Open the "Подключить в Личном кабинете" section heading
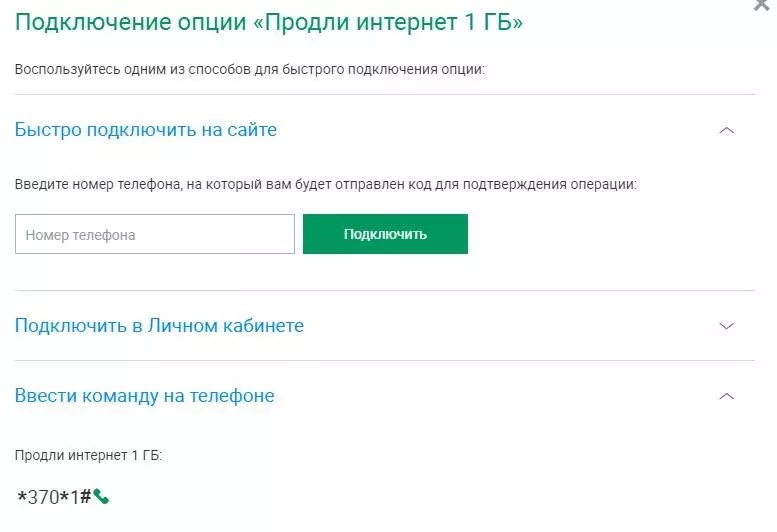Viewport: 777px width, 532px height. coord(159,325)
